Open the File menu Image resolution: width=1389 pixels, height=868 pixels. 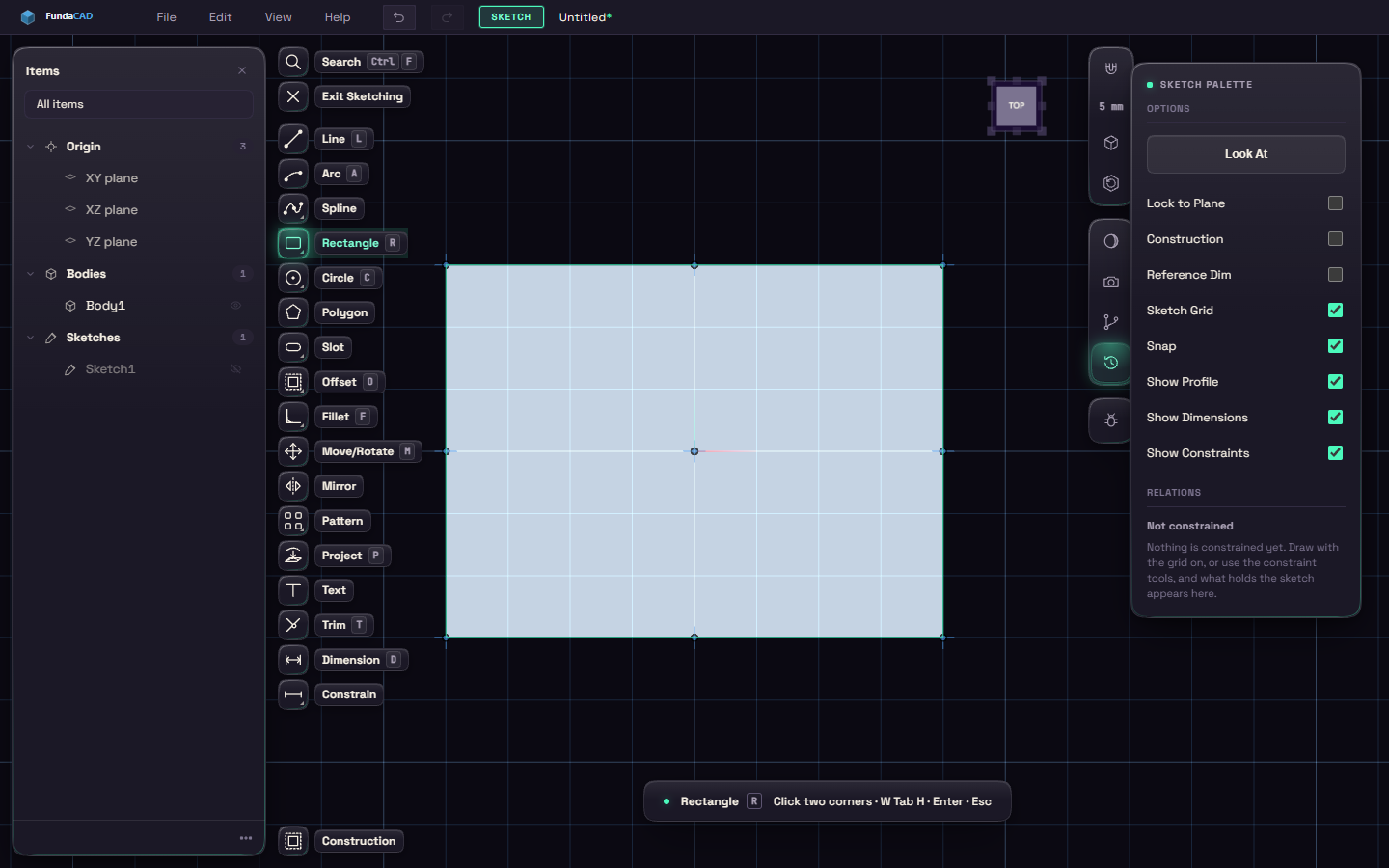tap(166, 17)
